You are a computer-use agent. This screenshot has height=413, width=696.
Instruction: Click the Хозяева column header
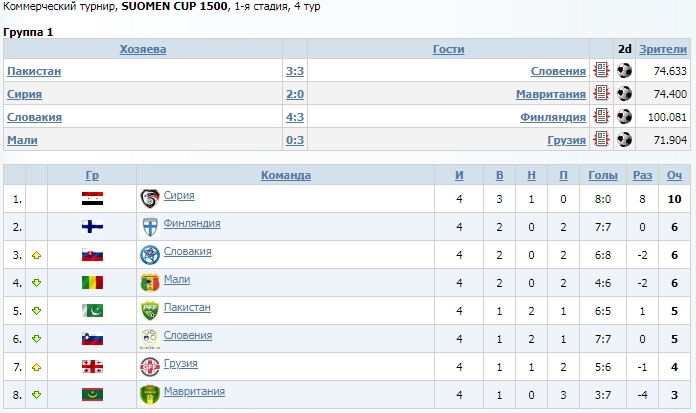(x=143, y=49)
